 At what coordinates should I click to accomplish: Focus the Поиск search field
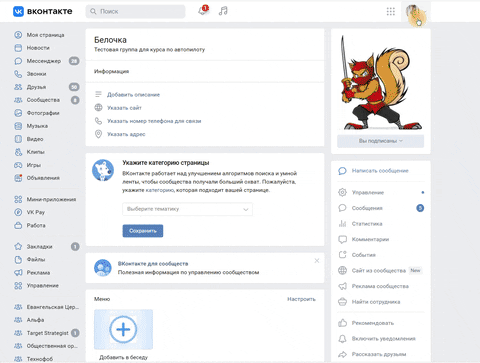click(135, 11)
